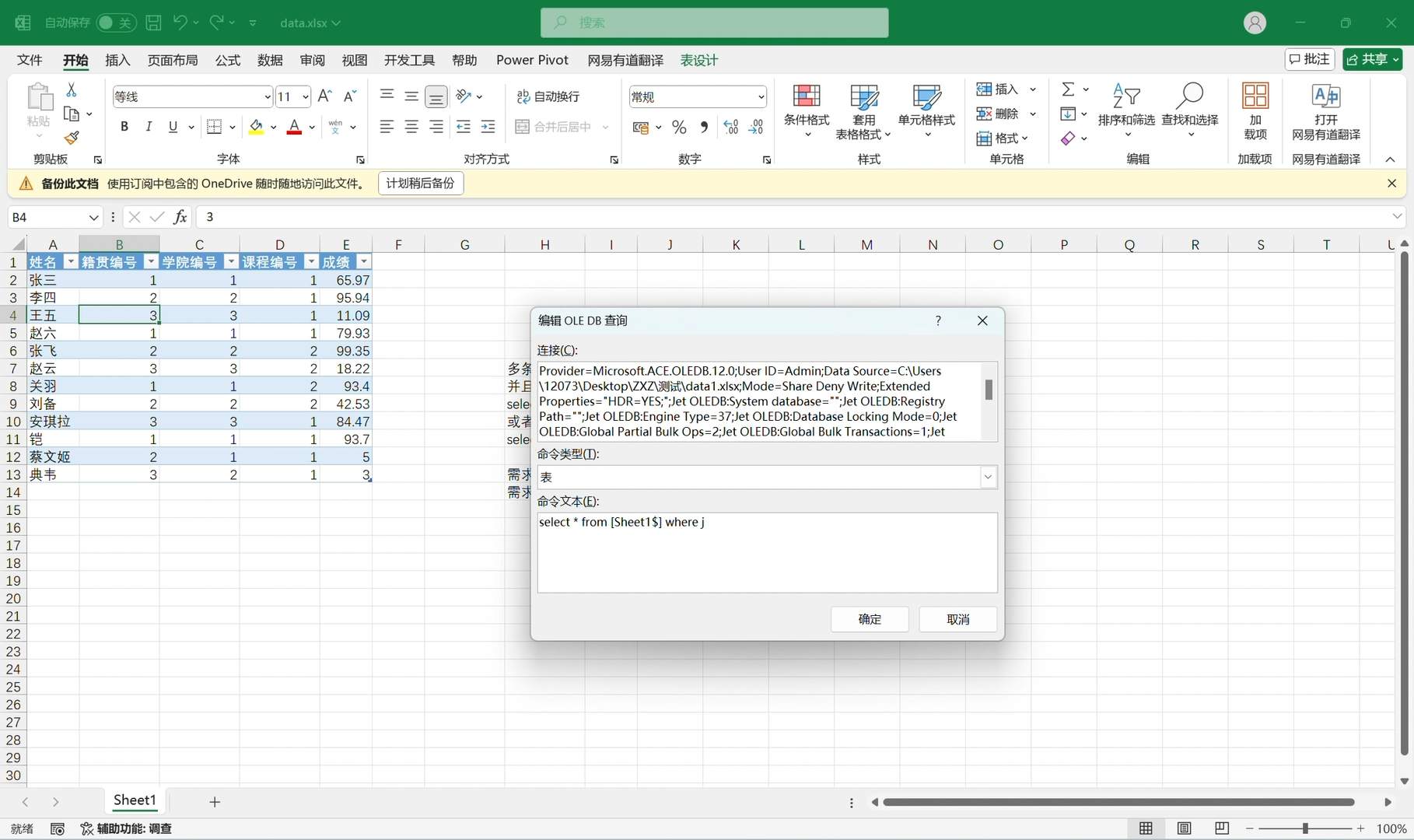Click 取消 button in dialog
Image resolution: width=1414 pixels, height=840 pixels.
click(958, 619)
